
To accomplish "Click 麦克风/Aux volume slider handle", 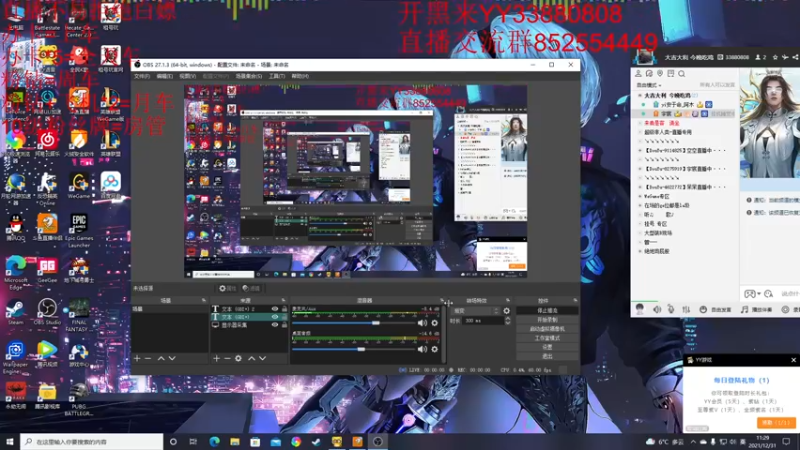I will [376, 323].
